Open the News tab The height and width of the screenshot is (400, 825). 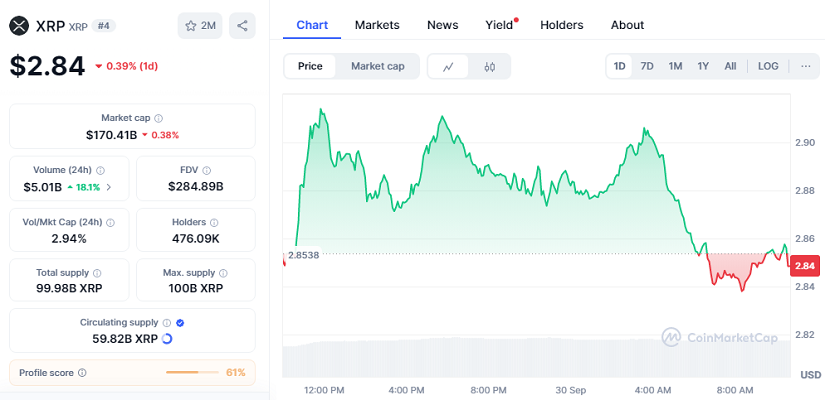pyautogui.click(x=442, y=25)
